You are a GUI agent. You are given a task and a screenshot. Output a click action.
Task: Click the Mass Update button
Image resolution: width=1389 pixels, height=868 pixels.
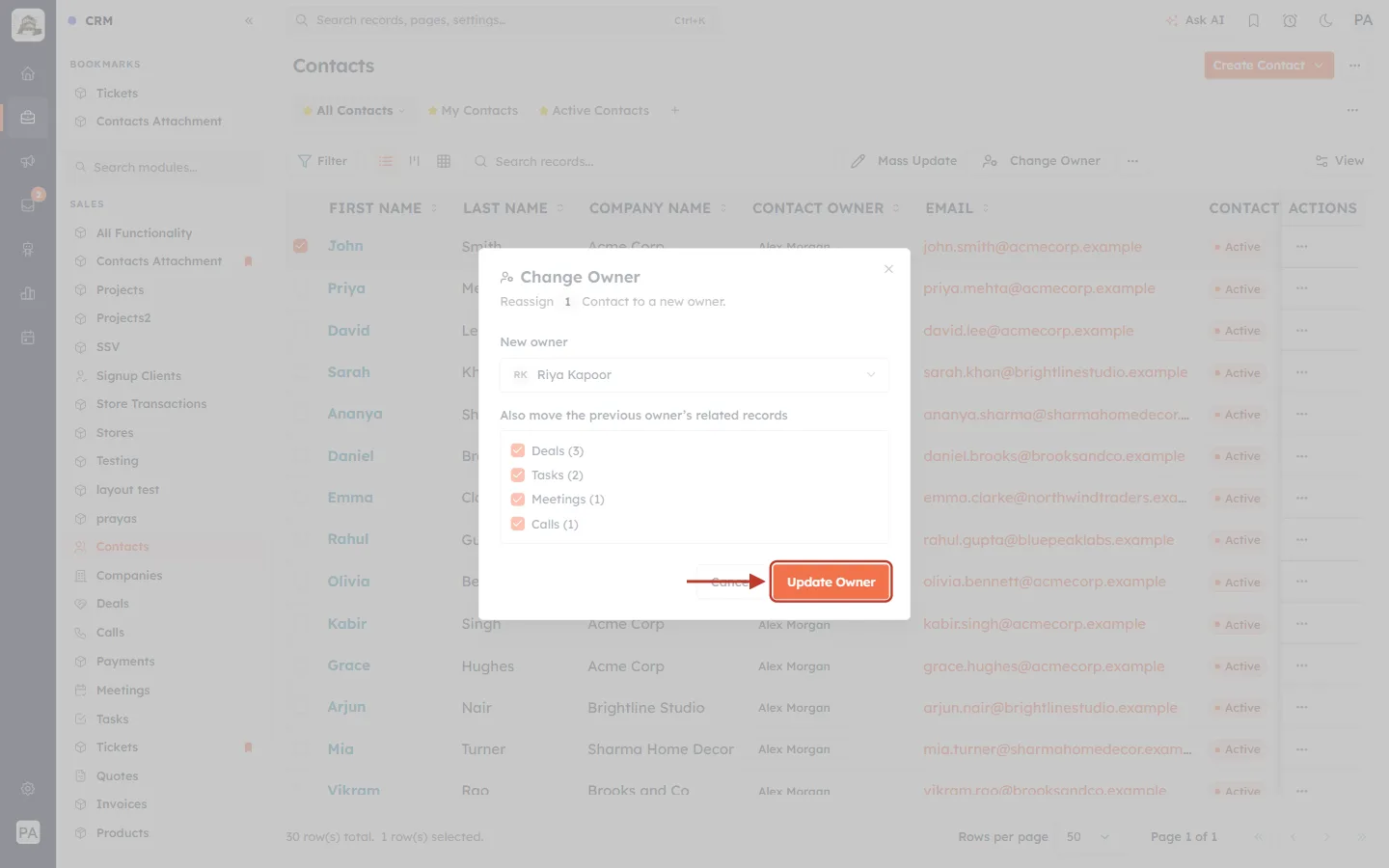point(904,161)
